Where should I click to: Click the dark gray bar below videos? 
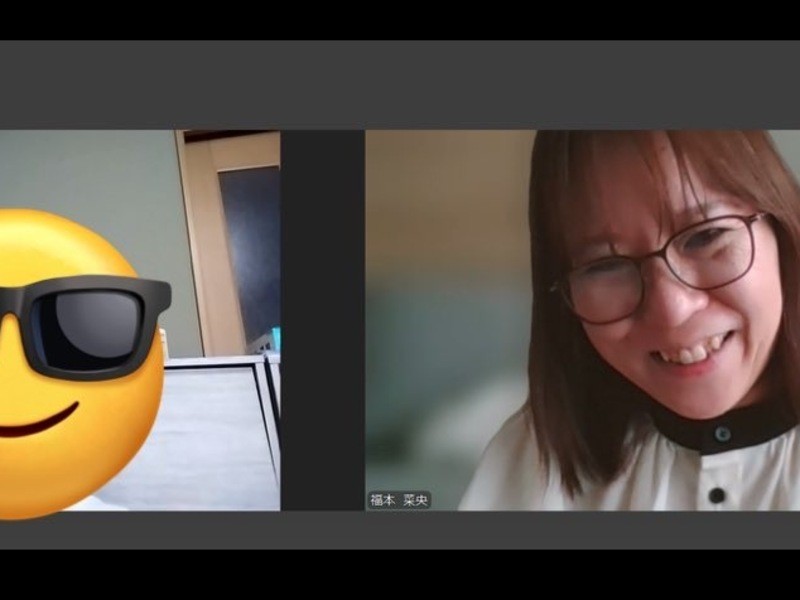click(400, 529)
